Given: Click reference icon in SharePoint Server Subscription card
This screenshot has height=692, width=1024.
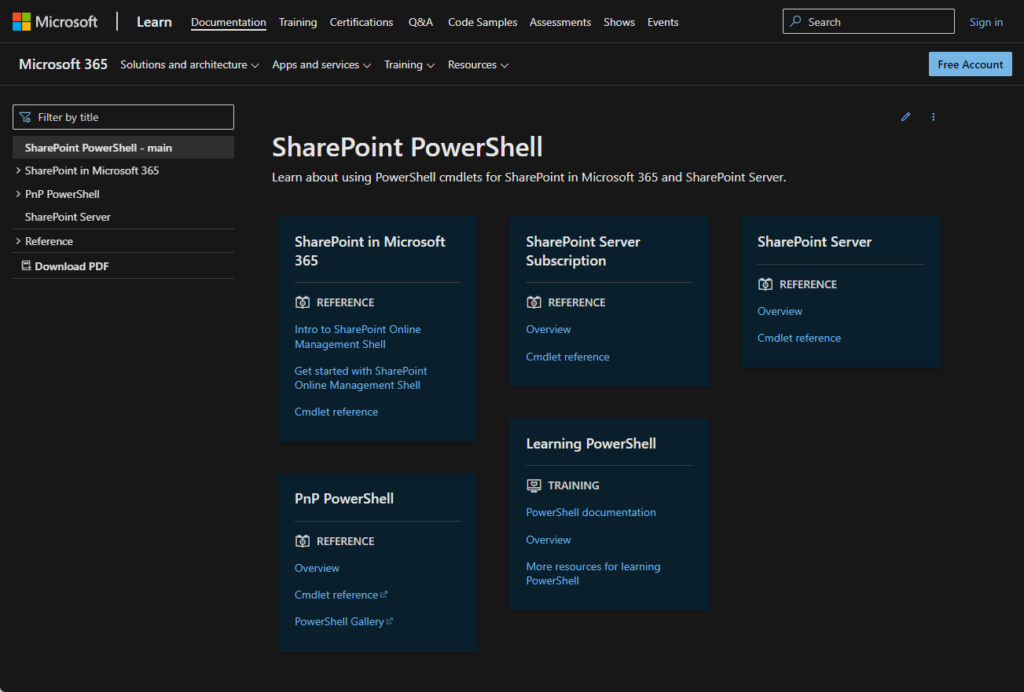Looking at the screenshot, I should tap(534, 302).
